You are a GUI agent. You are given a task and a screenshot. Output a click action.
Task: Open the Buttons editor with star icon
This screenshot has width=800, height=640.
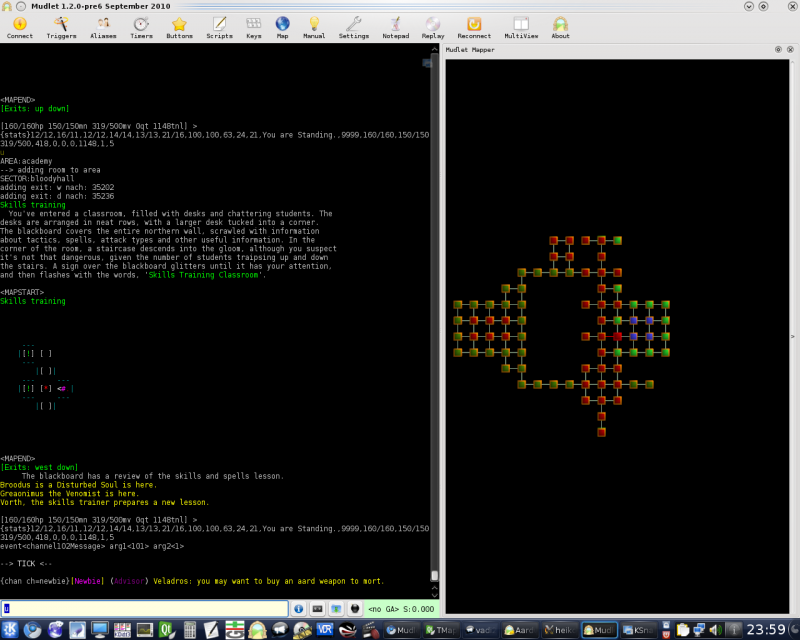point(179,28)
